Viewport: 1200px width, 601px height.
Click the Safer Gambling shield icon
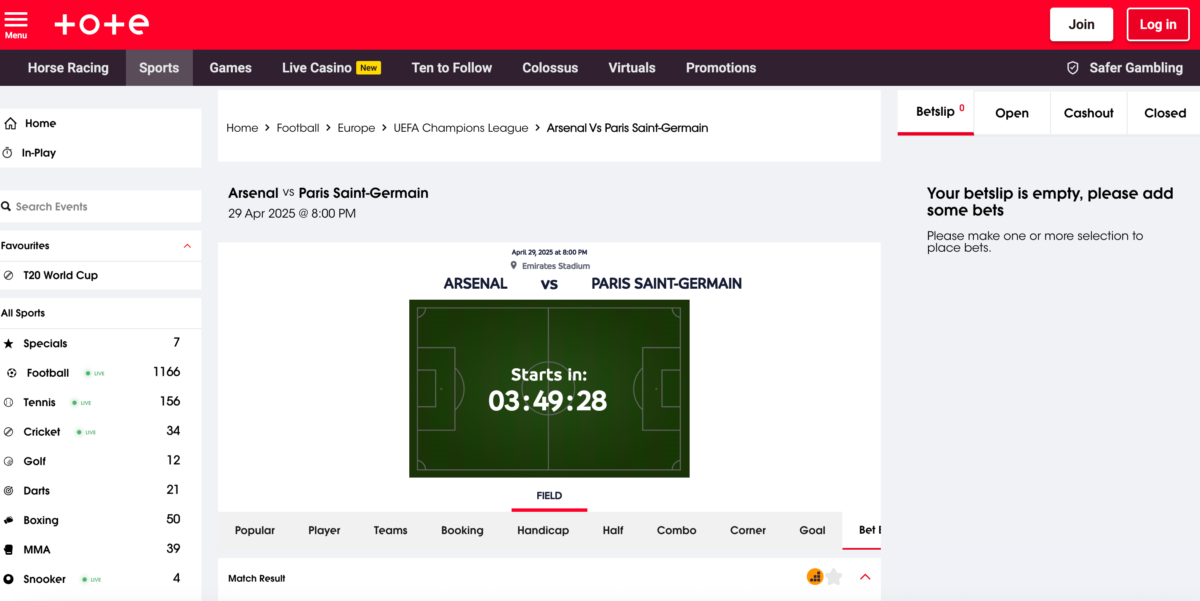[1073, 68]
